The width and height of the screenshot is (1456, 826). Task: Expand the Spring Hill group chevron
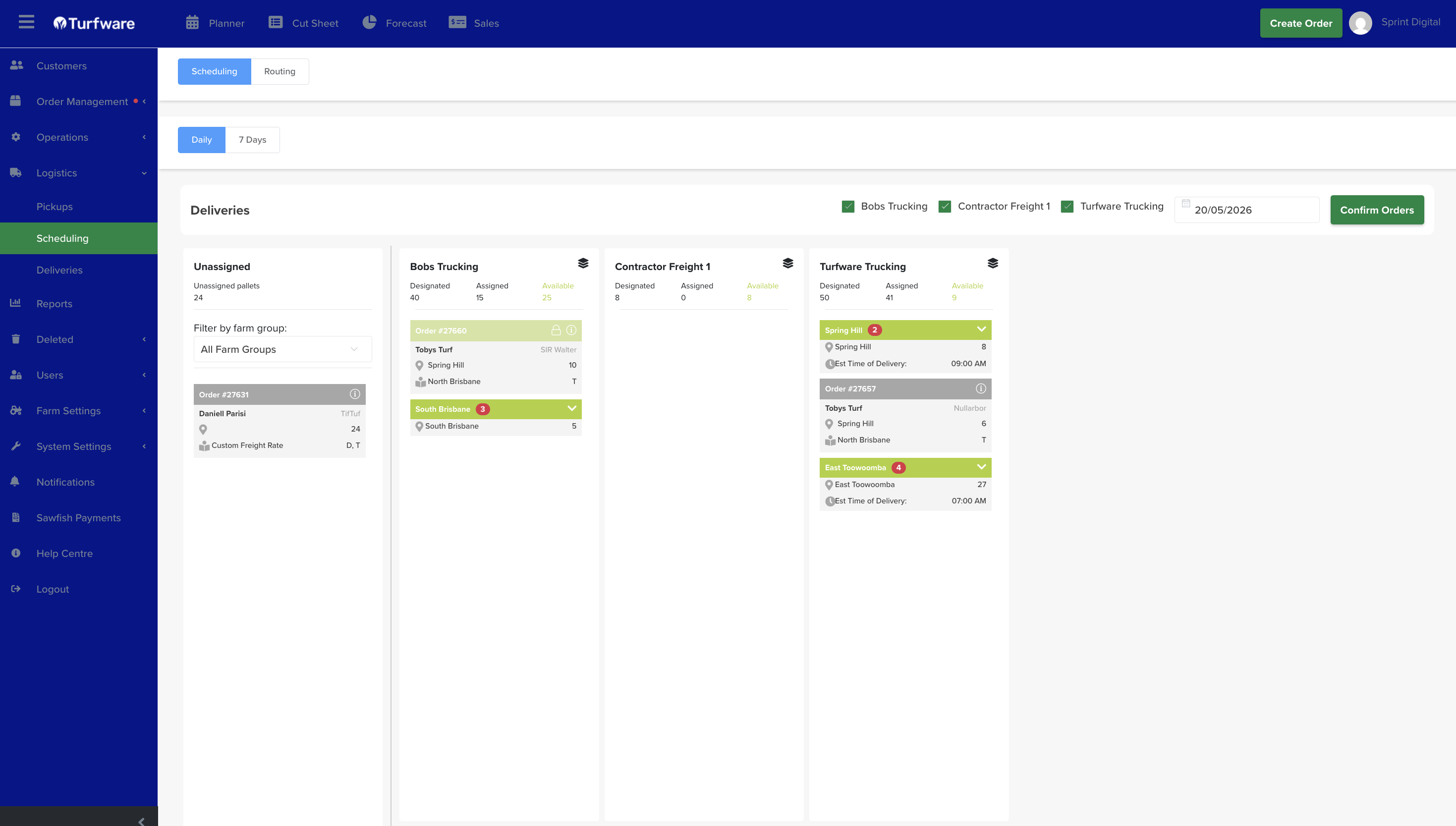coord(981,330)
